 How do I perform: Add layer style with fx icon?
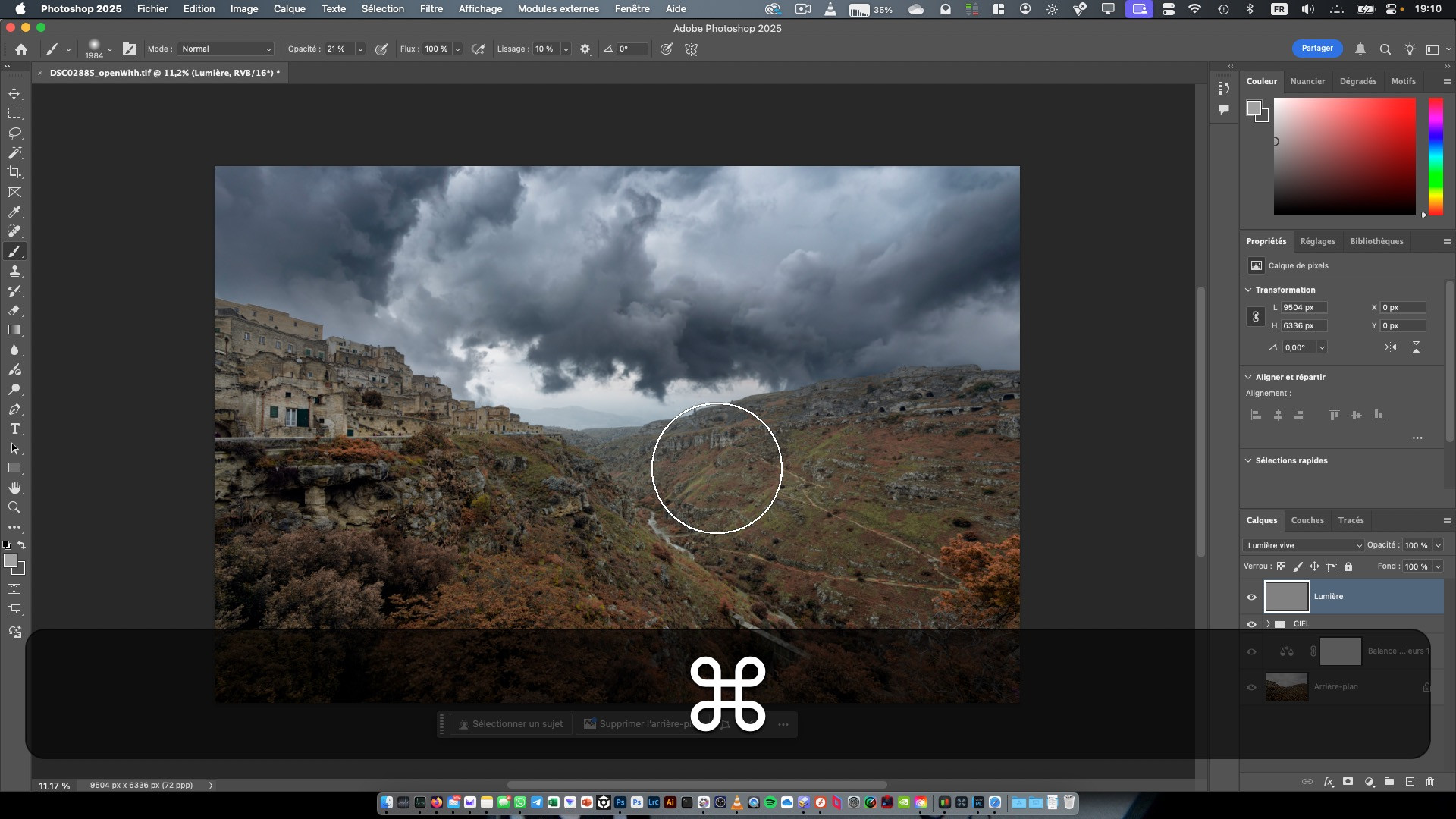click(1328, 782)
